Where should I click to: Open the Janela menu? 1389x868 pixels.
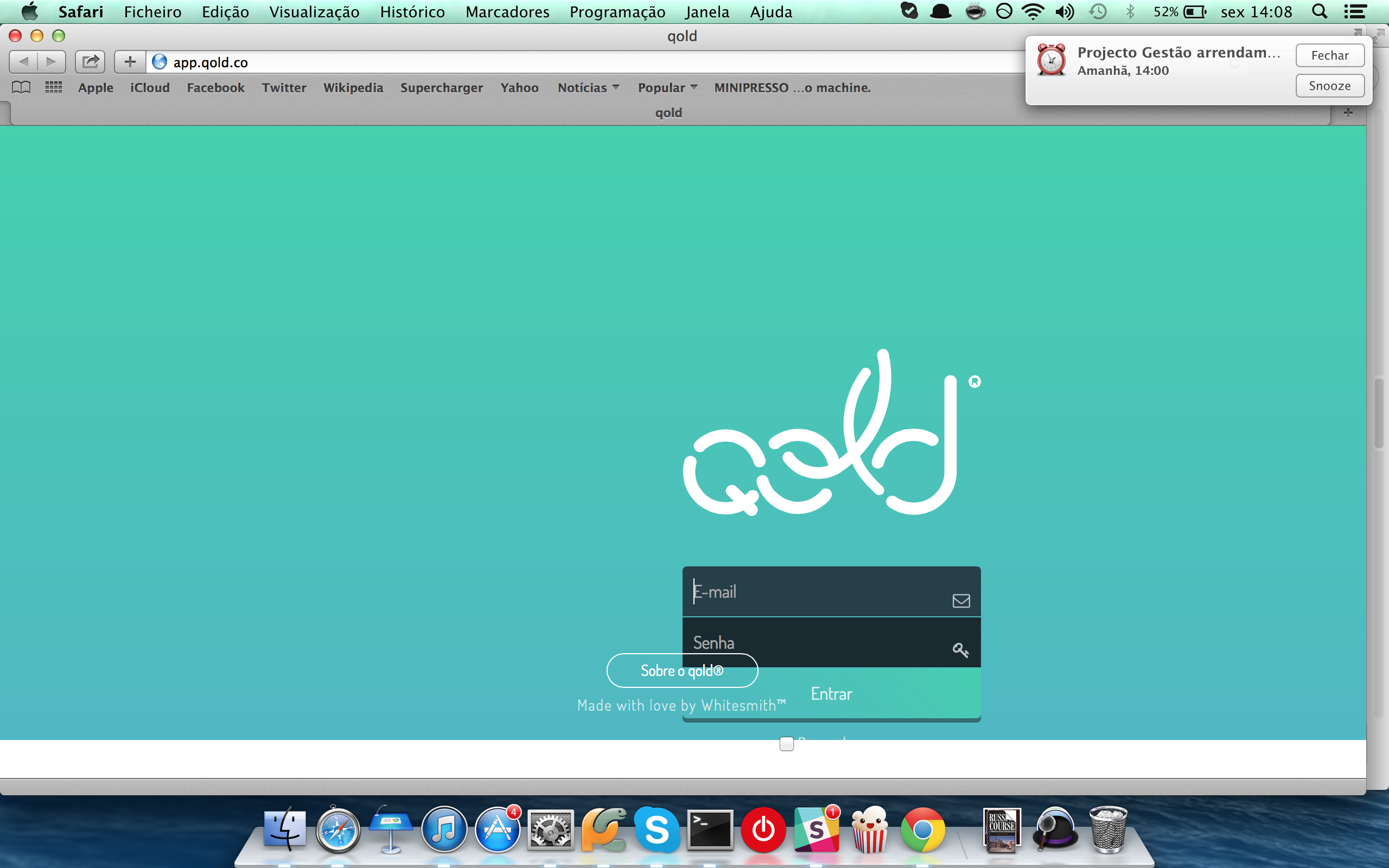pos(707,11)
